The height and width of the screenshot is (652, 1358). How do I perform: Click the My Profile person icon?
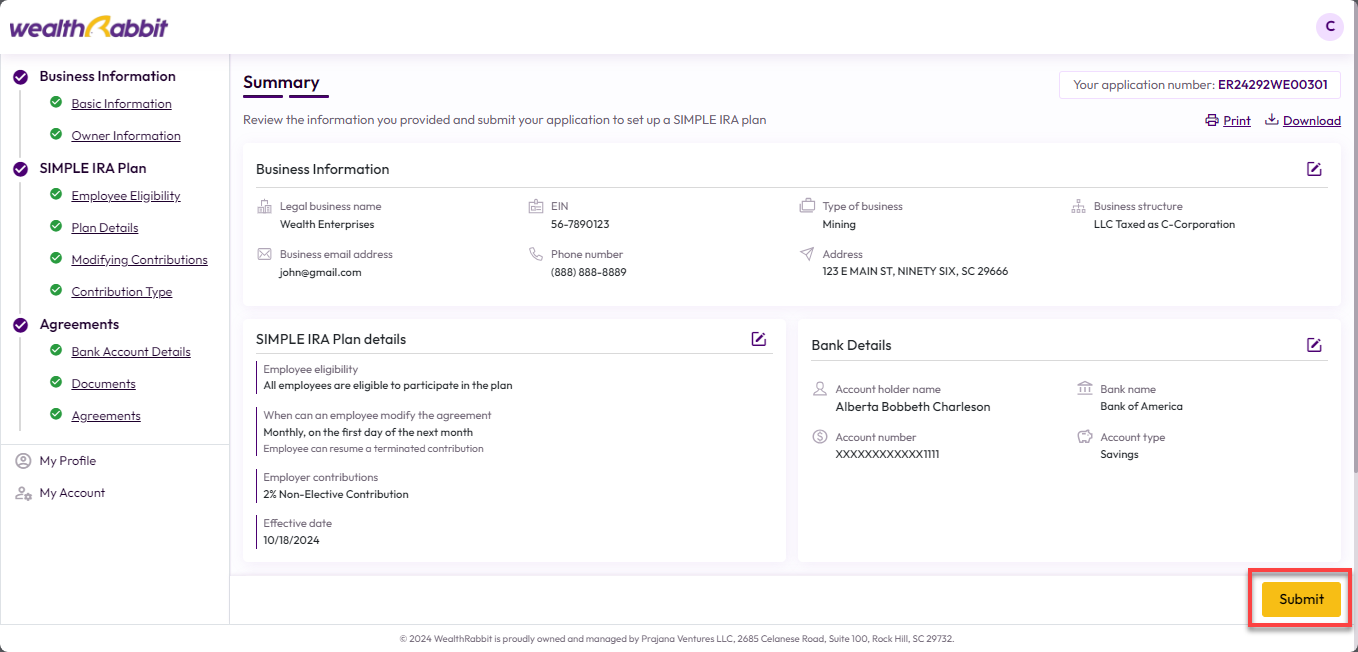click(23, 461)
